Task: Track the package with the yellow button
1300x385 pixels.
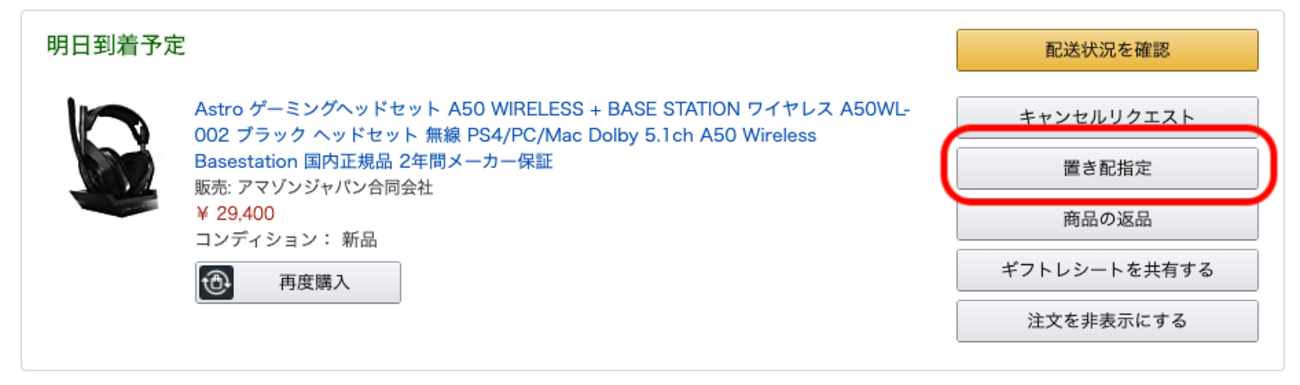Action: pos(1107,50)
